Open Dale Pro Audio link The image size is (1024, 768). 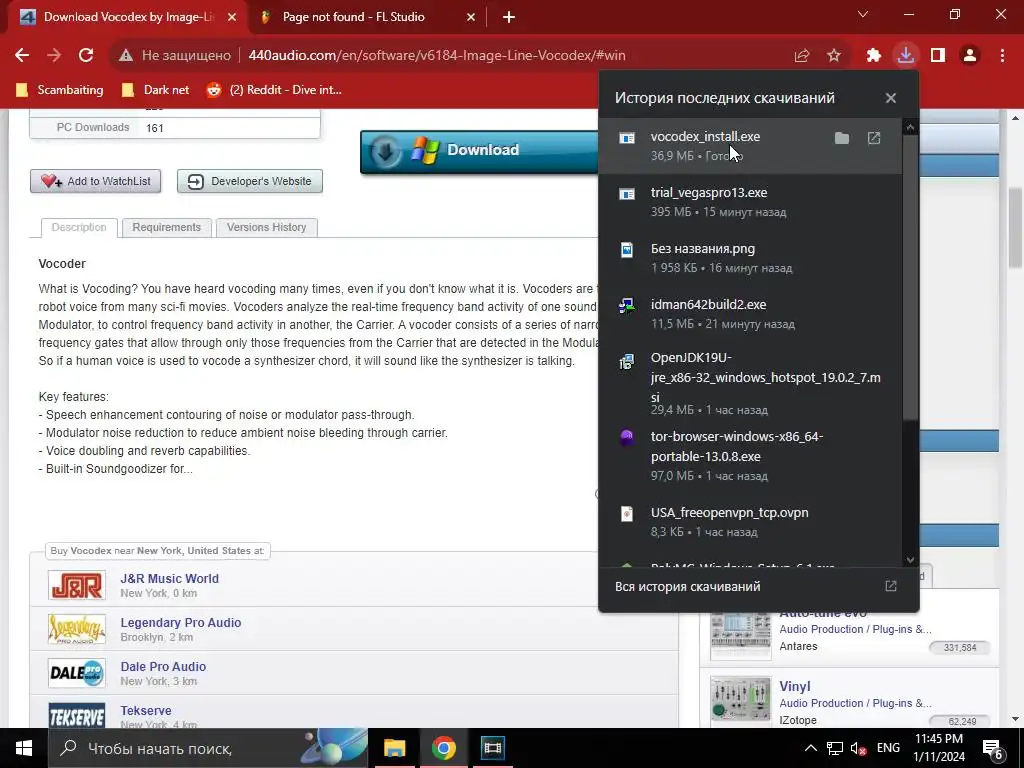coord(163,666)
